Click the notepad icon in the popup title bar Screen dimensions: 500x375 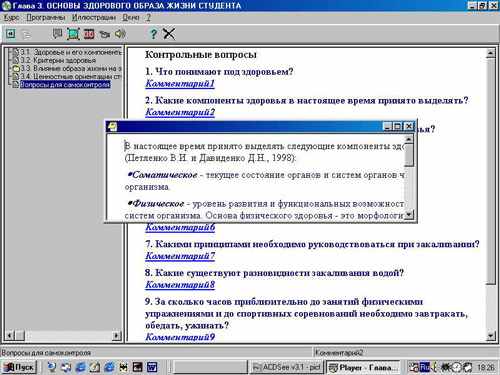click(113, 127)
